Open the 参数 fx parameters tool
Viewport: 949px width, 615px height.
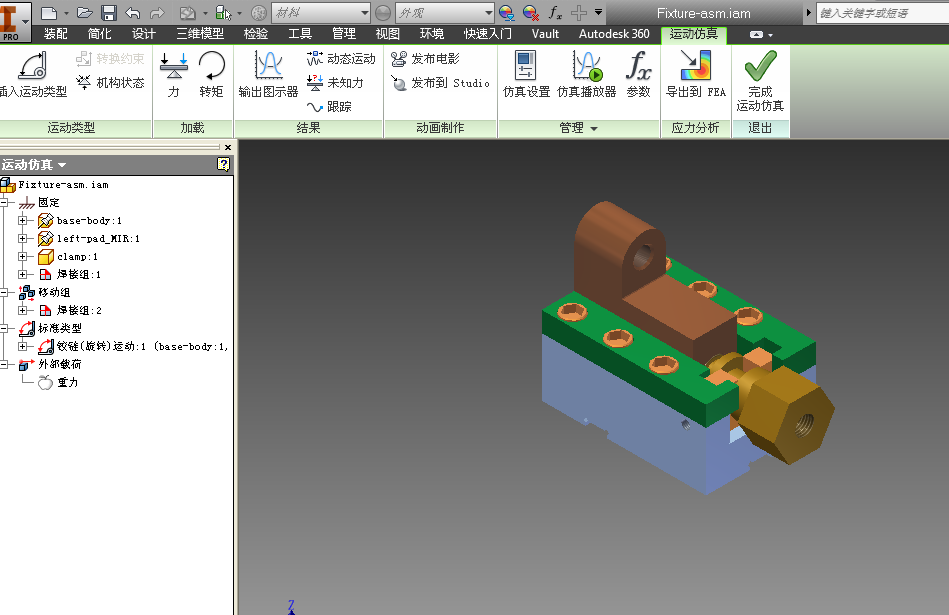point(639,75)
